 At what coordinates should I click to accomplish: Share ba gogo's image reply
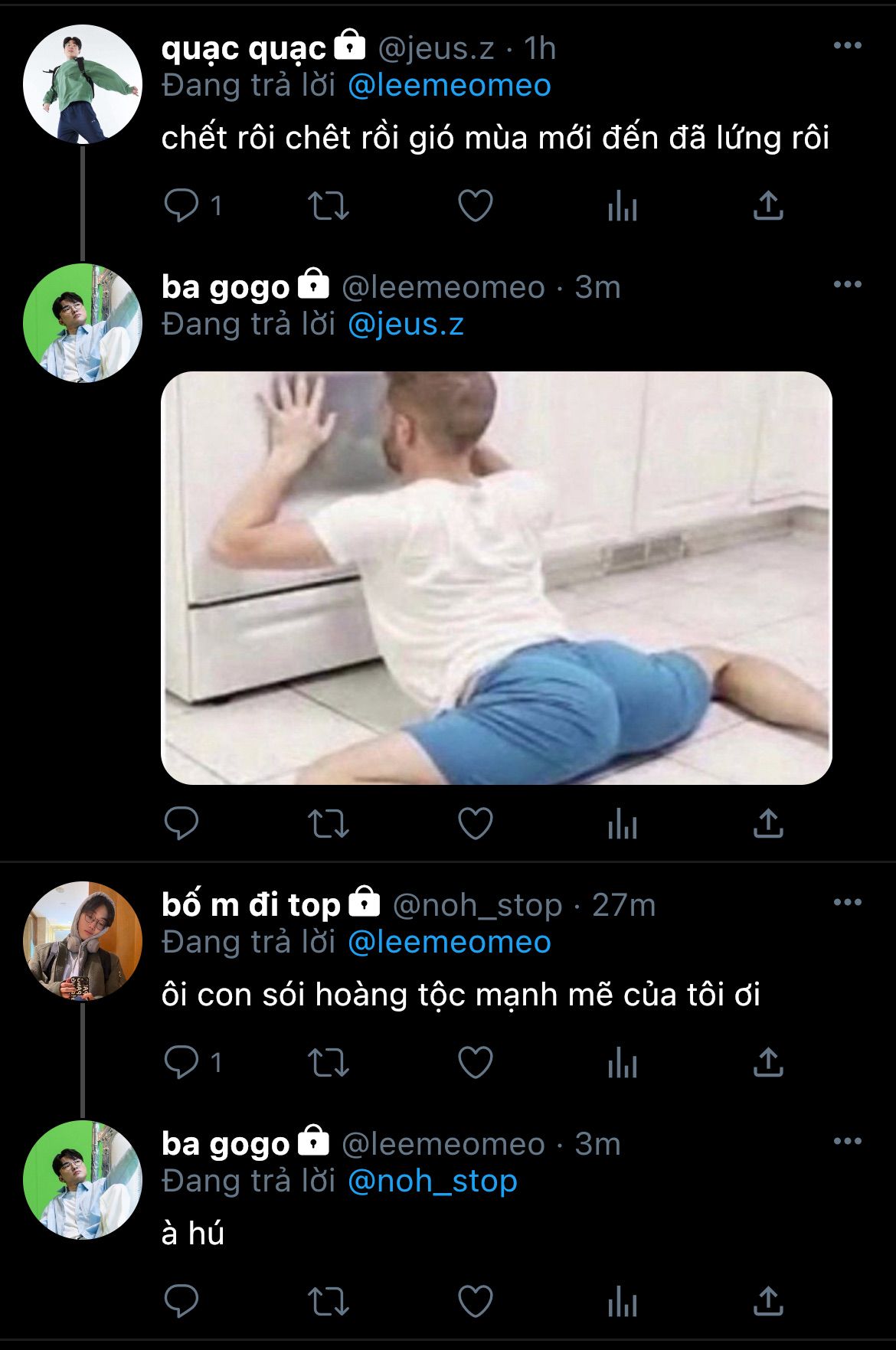click(768, 824)
